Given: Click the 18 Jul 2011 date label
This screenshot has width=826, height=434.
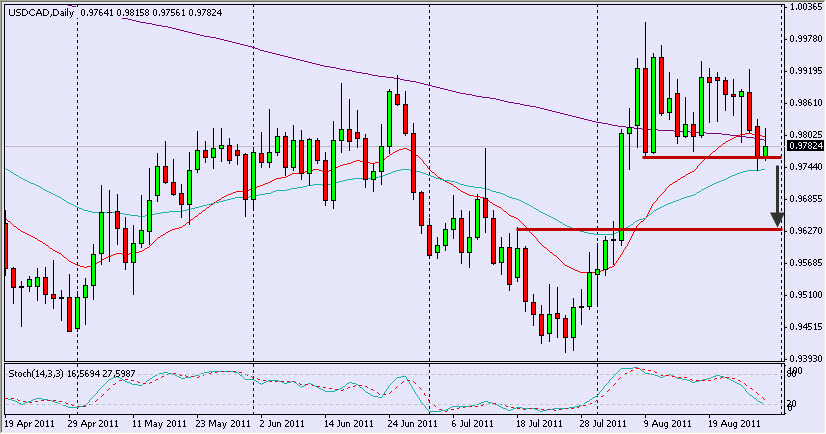Looking at the screenshot, I should pos(539,423).
